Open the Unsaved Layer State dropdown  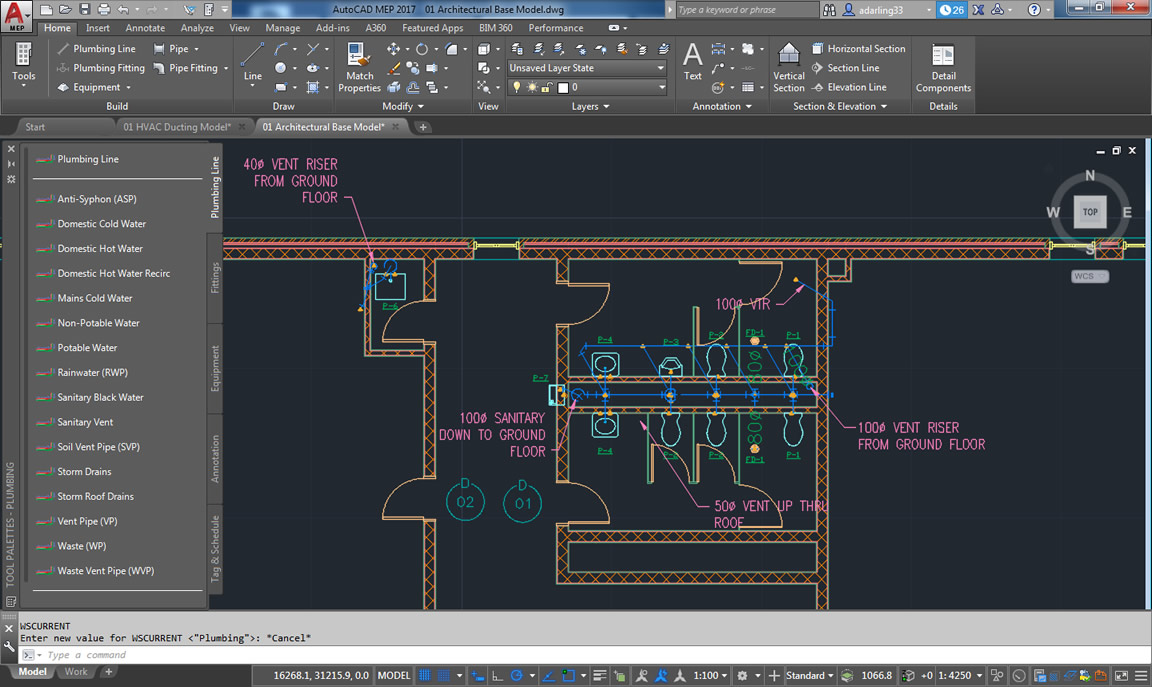tap(657, 68)
